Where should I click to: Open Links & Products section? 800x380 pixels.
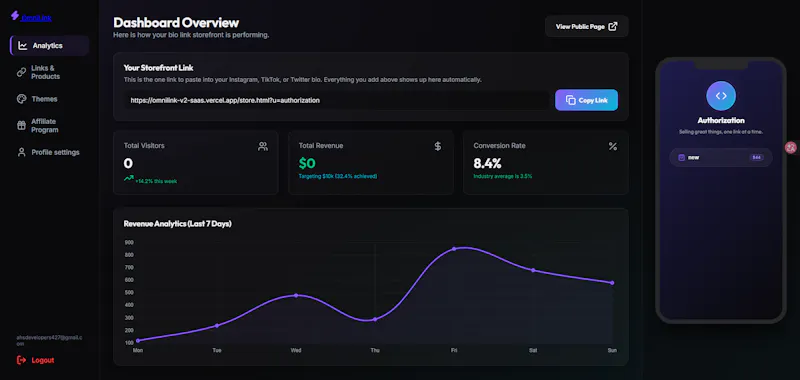(x=49, y=72)
